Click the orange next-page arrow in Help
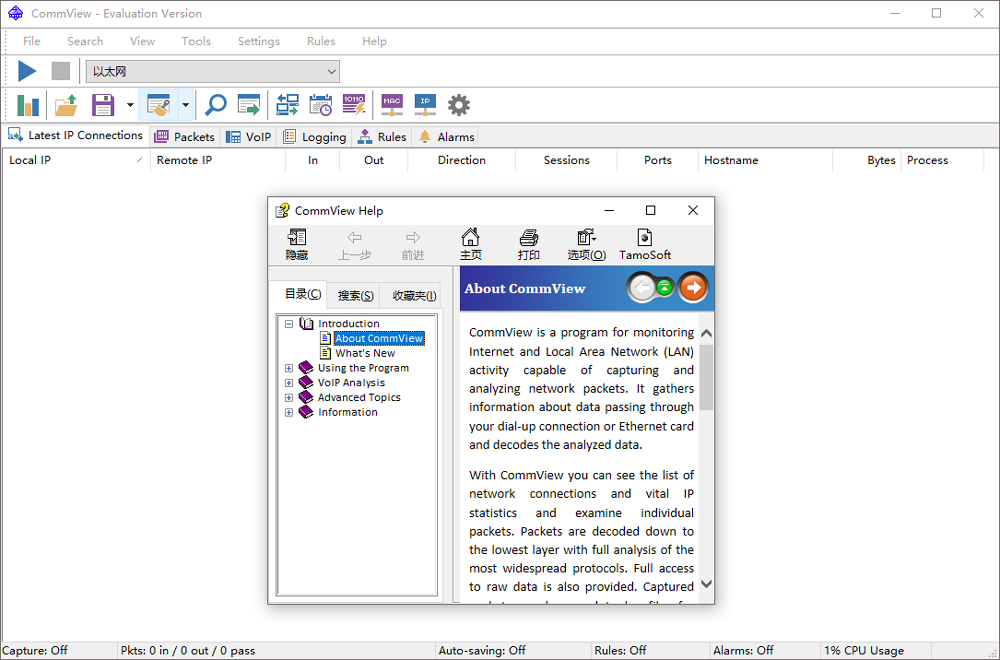This screenshot has height=660, width=1000. 692,288
